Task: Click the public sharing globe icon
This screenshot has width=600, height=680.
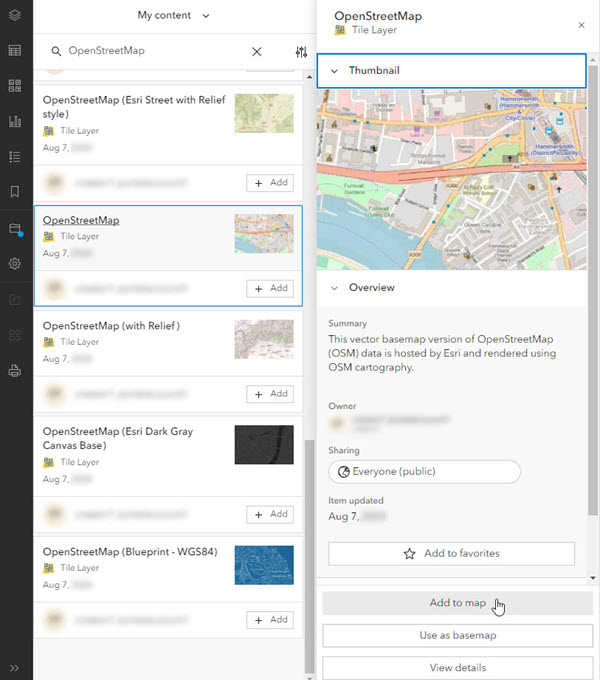Action: [x=344, y=472]
